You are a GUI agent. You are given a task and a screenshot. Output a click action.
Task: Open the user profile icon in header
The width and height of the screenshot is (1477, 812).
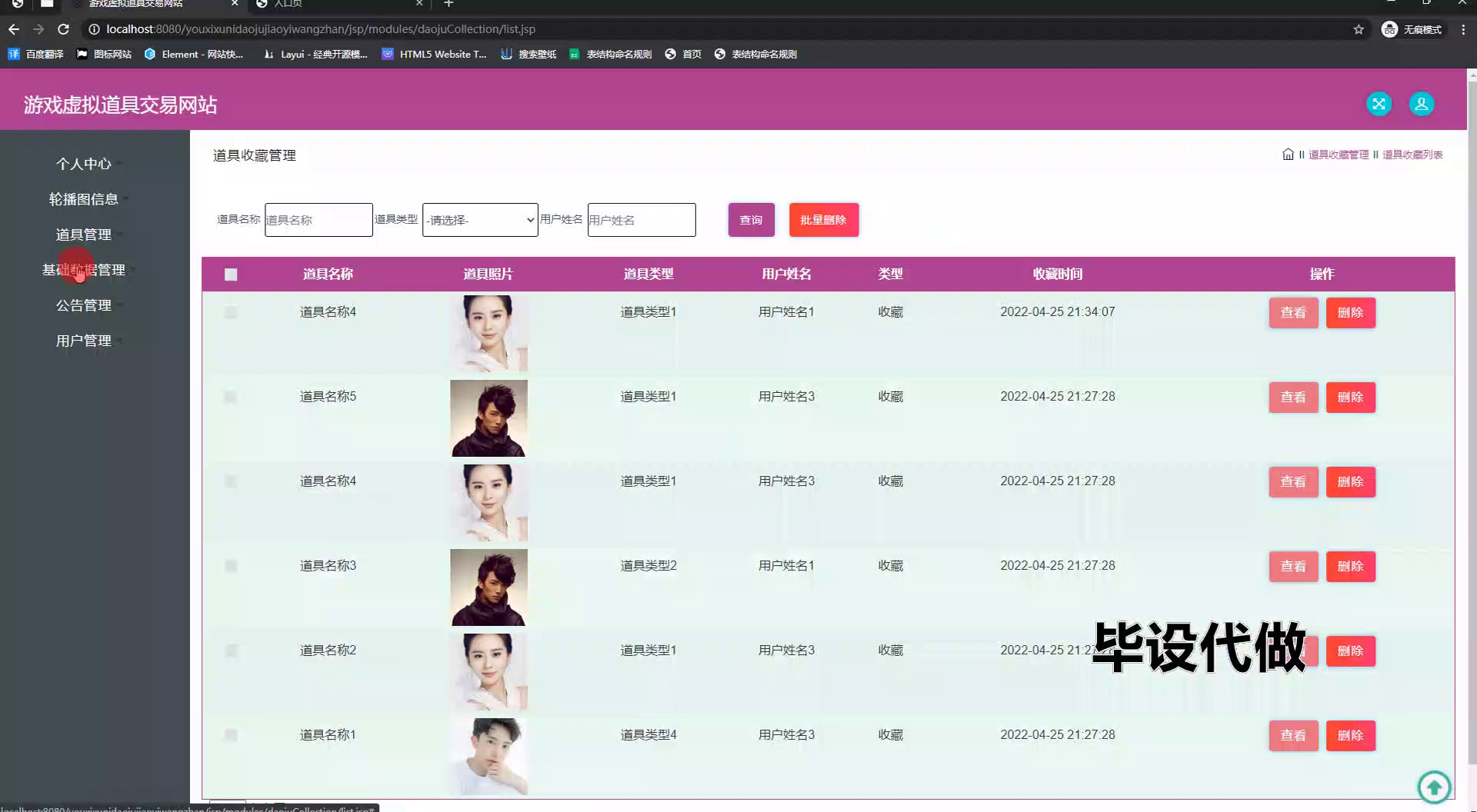tap(1421, 104)
